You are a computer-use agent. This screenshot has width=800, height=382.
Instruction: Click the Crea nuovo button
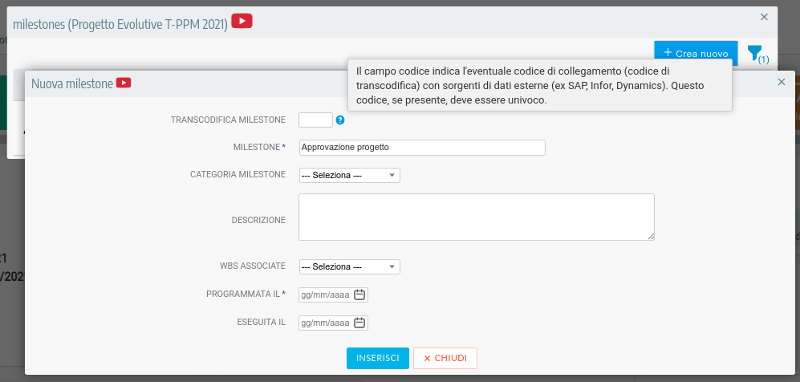tap(696, 53)
